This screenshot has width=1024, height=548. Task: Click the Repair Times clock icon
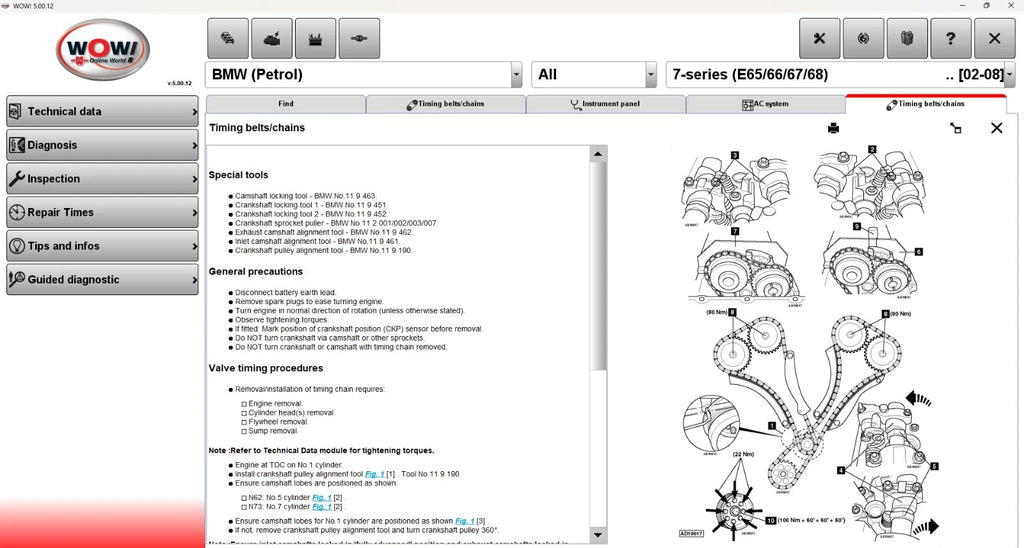pyautogui.click(x=16, y=212)
